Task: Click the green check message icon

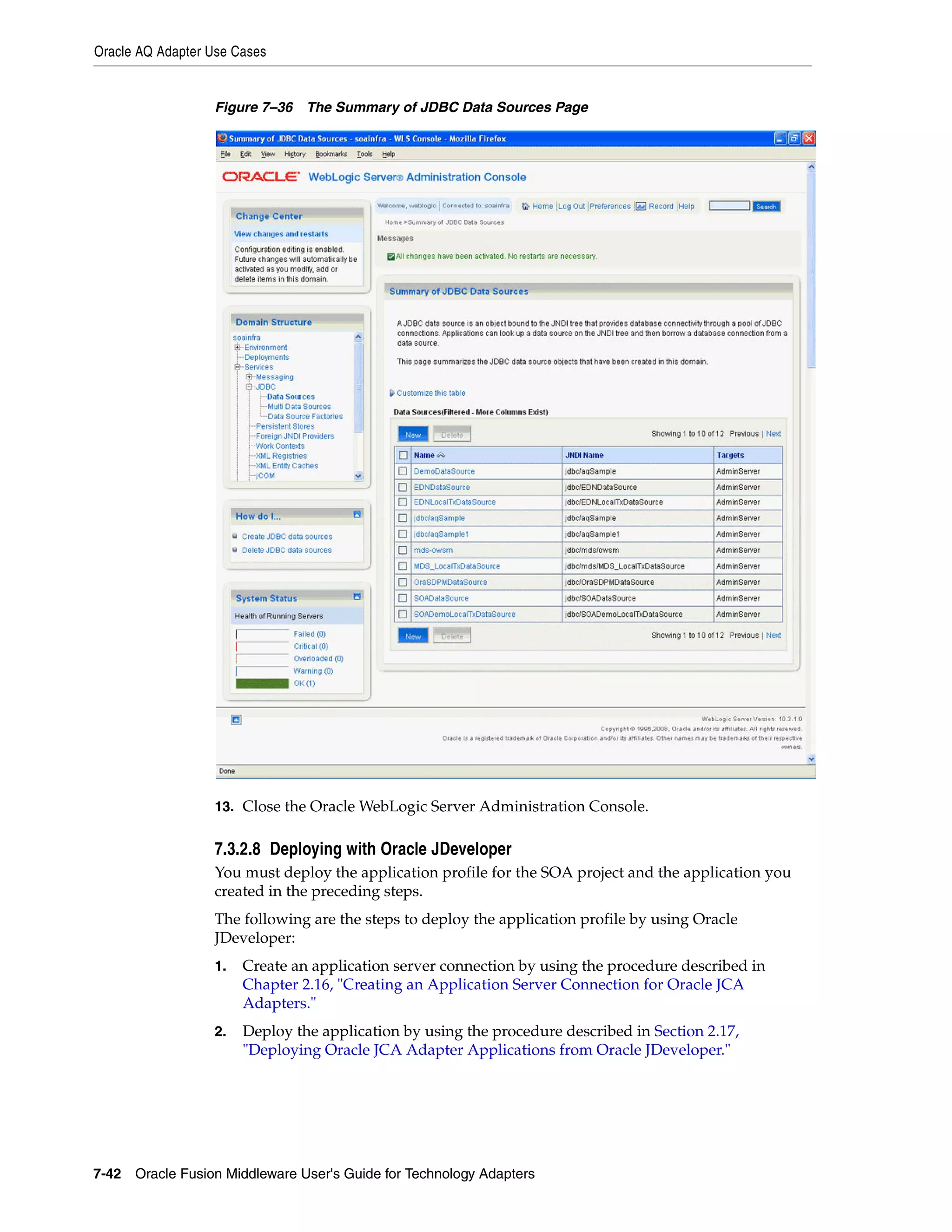Action: click(x=391, y=257)
